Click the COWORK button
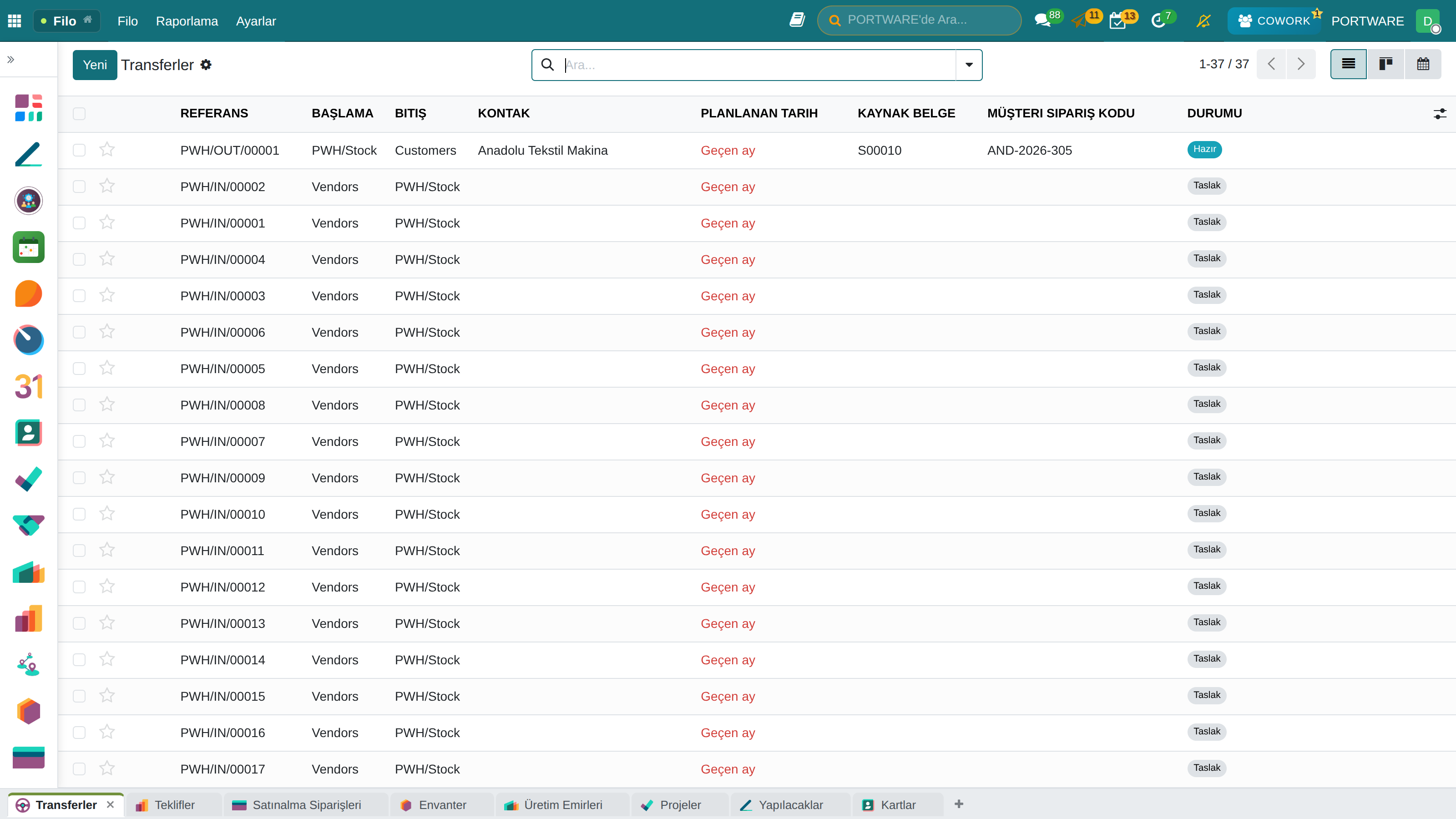The width and height of the screenshot is (1456, 819). tap(1274, 21)
